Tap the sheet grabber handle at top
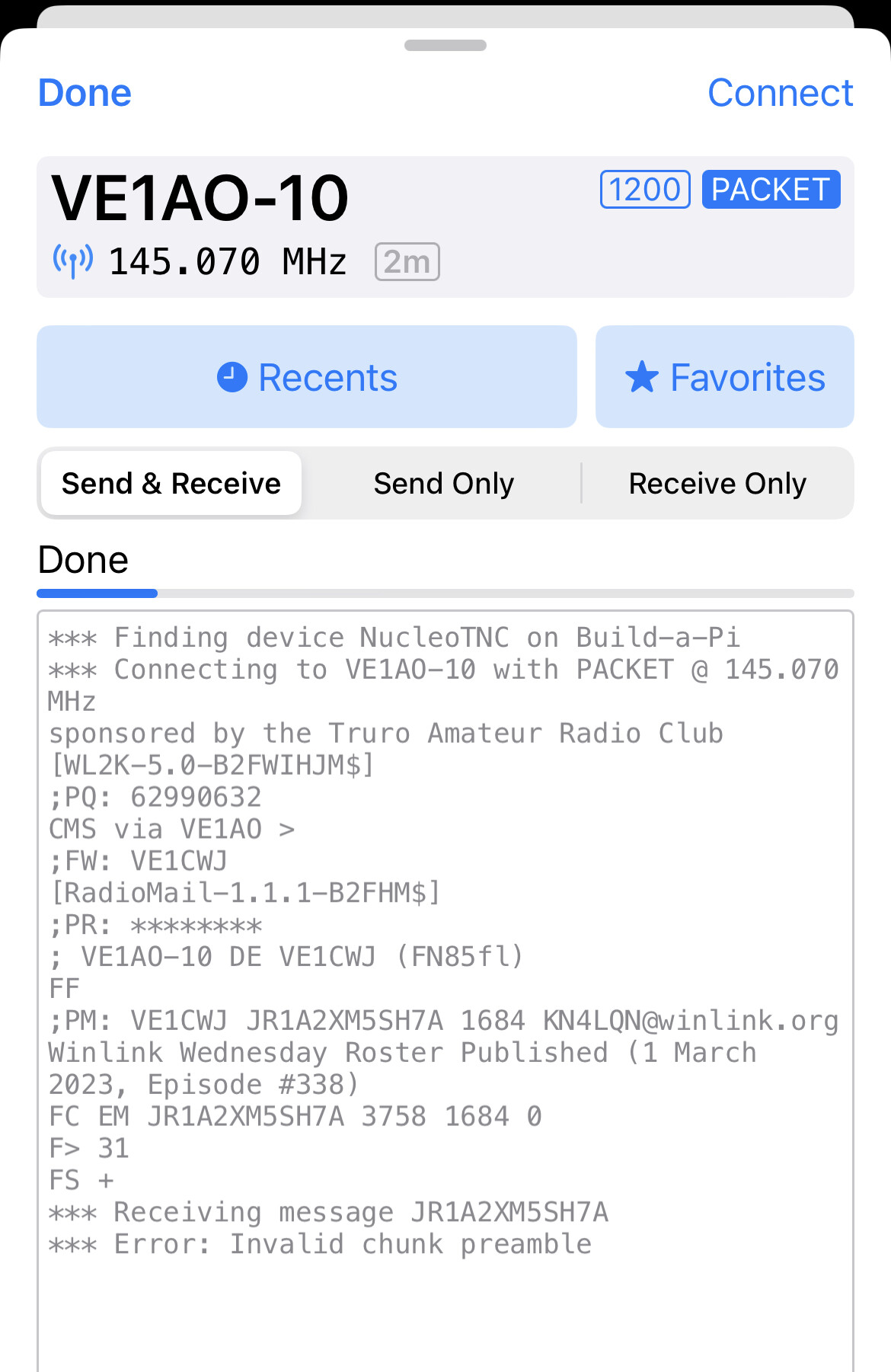Screen dimensions: 891x1372 click(445, 46)
